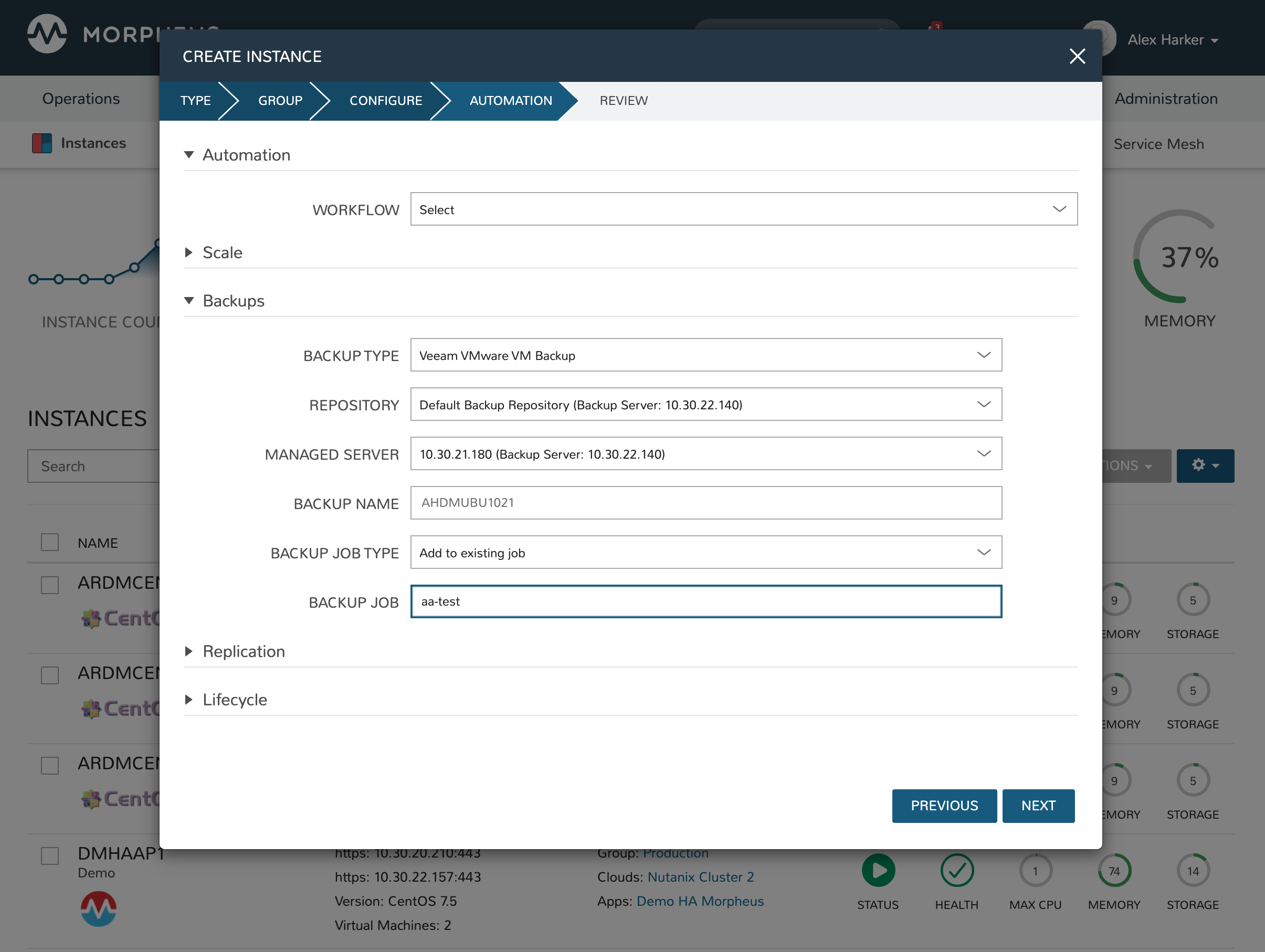Viewport: 1265px width, 952px height.
Task: Open the Operations menu
Action: (81, 98)
